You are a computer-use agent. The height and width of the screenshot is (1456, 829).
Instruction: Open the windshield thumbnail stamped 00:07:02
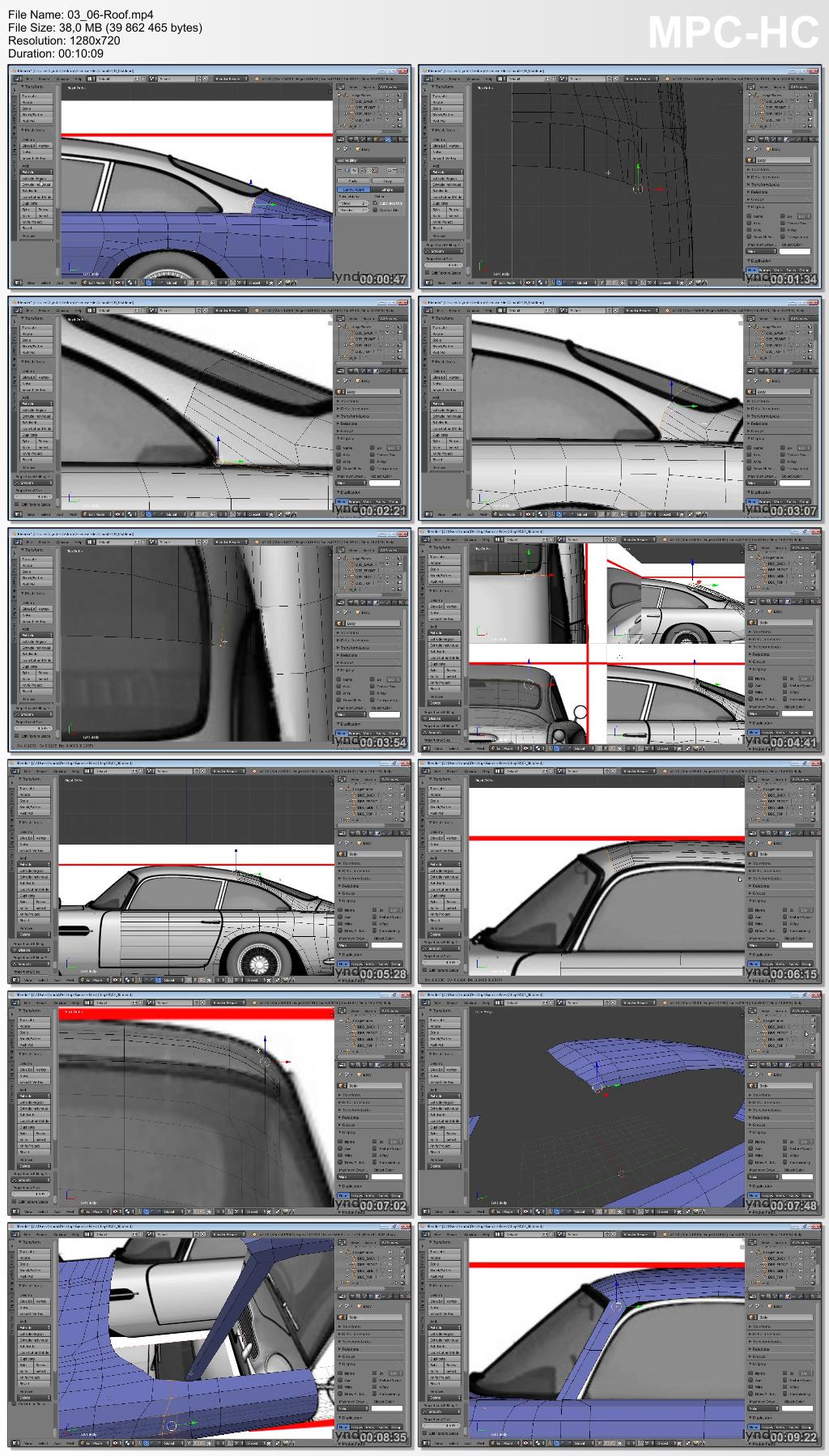[x=210, y=1103]
